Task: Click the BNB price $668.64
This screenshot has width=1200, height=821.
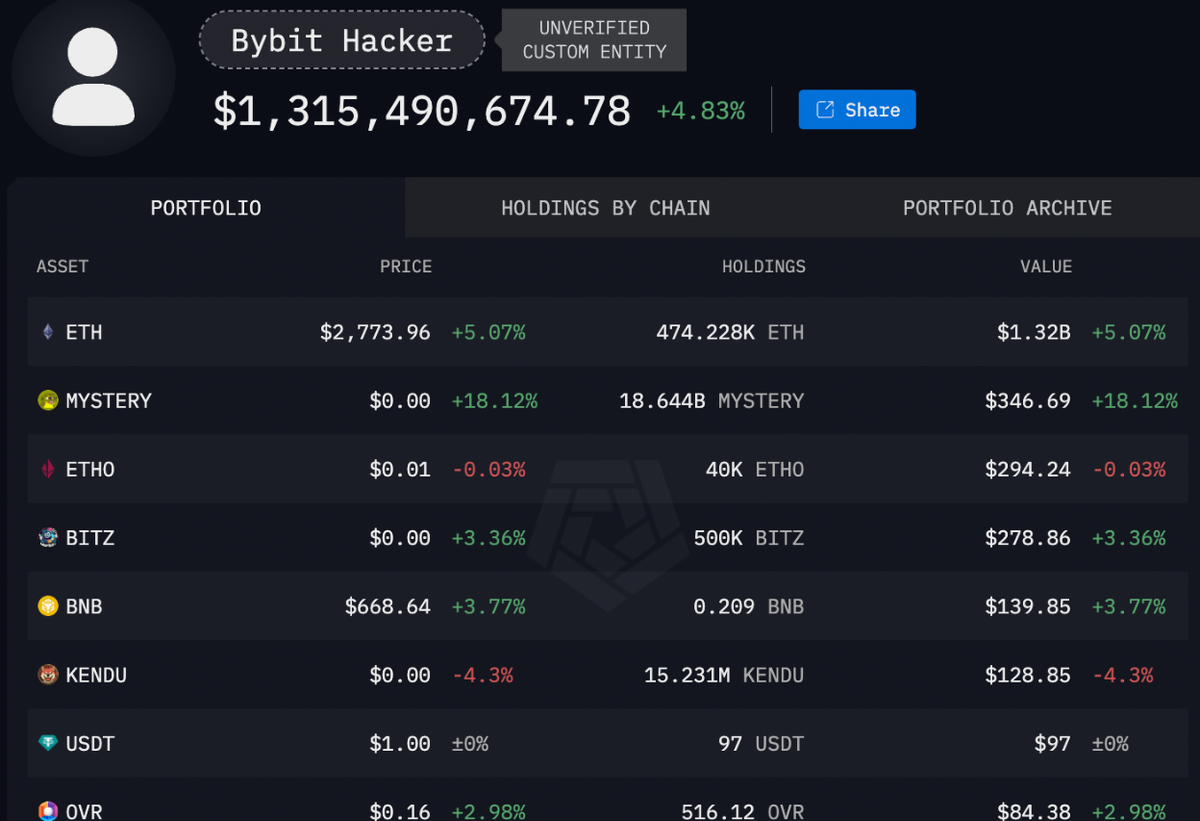Action: (388, 606)
